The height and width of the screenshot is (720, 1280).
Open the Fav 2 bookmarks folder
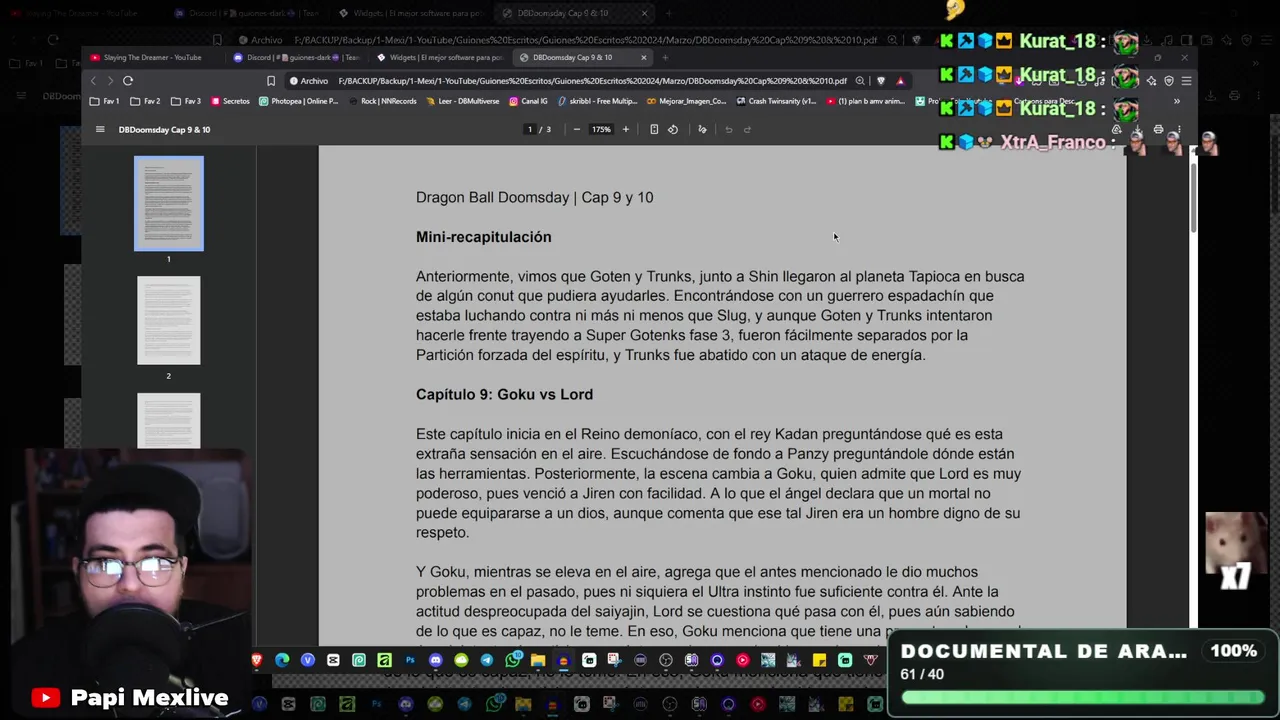click(x=145, y=101)
